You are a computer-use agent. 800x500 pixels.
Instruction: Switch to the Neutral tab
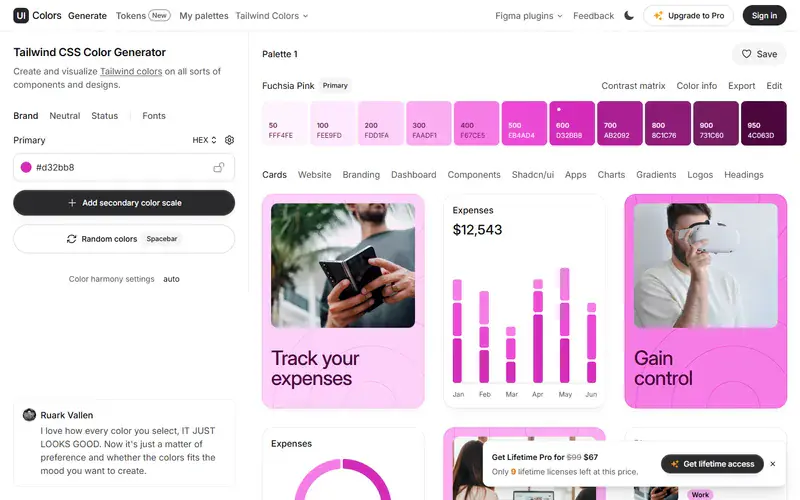pos(65,116)
